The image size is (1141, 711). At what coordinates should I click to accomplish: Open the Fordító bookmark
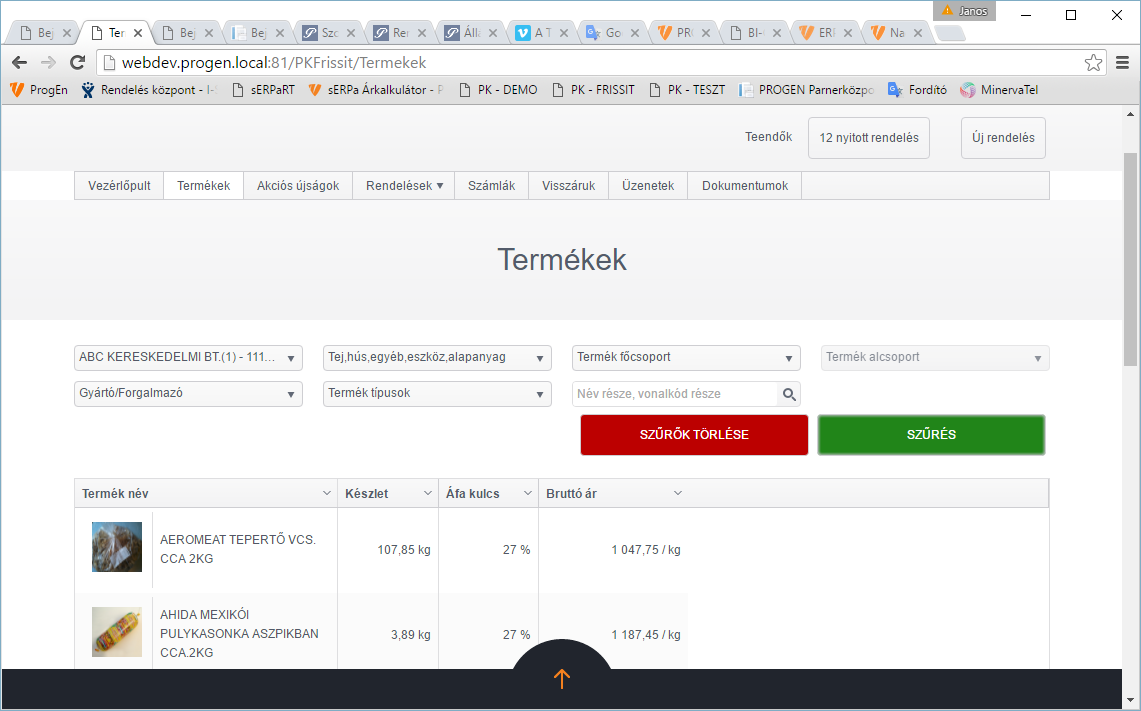click(x=918, y=90)
